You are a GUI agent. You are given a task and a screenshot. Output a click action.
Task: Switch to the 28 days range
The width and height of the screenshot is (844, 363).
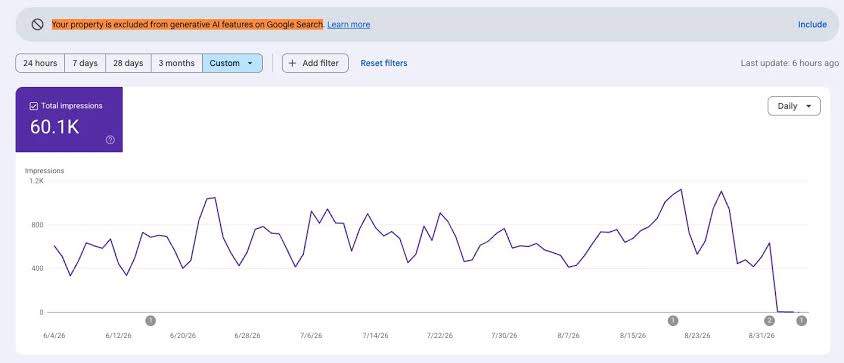128,63
